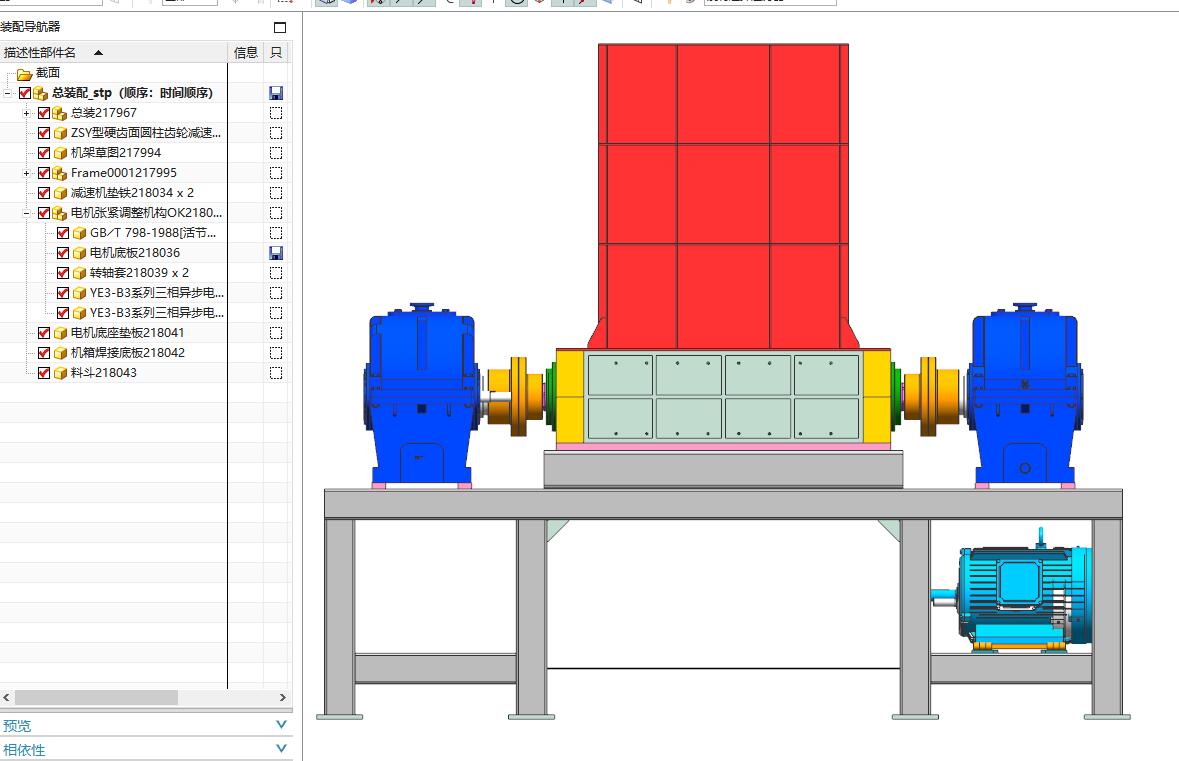Select the 机架草图217994 row label
The height and width of the screenshot is (761, 1179).
[x=116, y=153]
